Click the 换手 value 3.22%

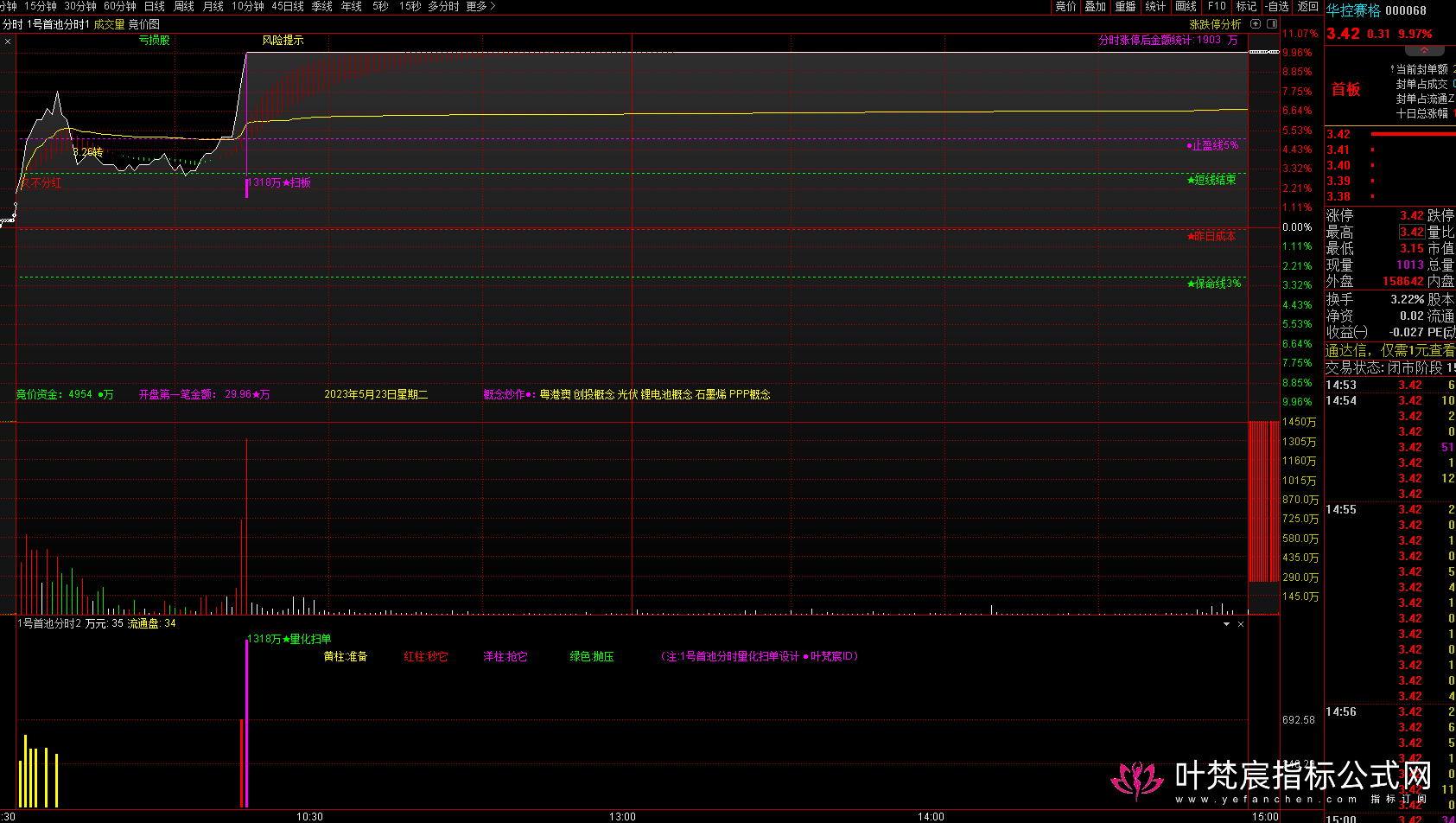pyautogui.click(x=1408, y=299)
